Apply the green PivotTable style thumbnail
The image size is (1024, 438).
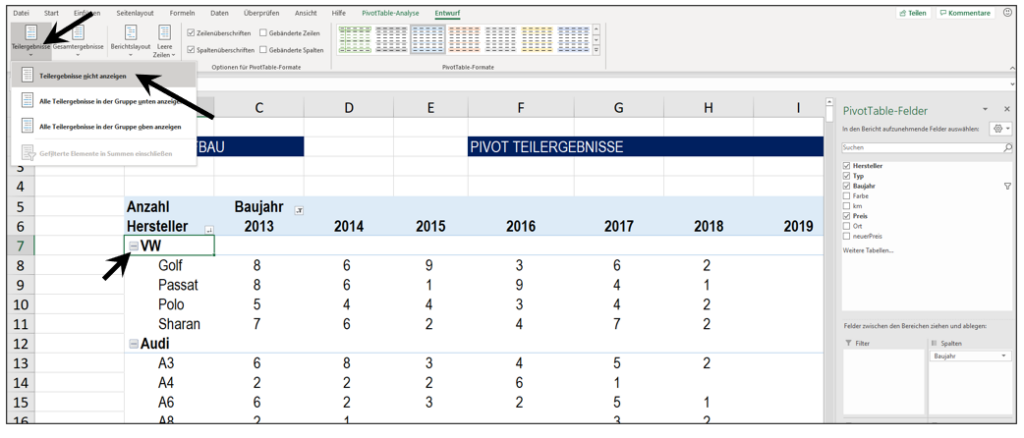(355, 40)
